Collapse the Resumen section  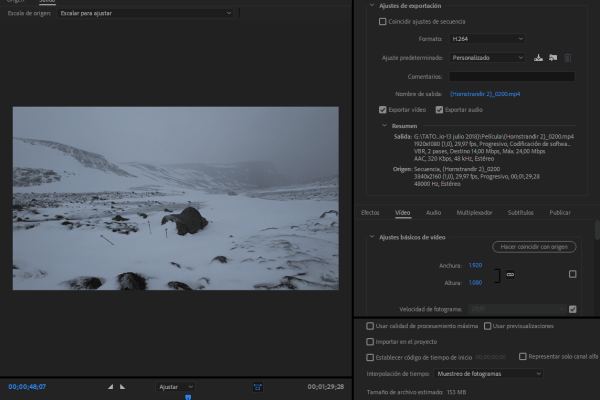pyautogui.click(x=384, y=126)
